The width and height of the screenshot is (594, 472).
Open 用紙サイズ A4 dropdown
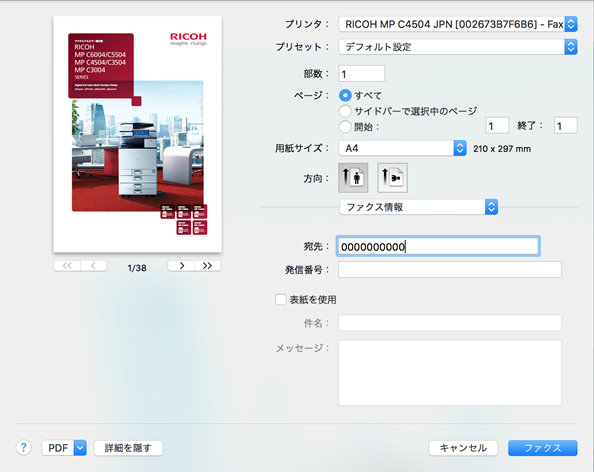402,148
